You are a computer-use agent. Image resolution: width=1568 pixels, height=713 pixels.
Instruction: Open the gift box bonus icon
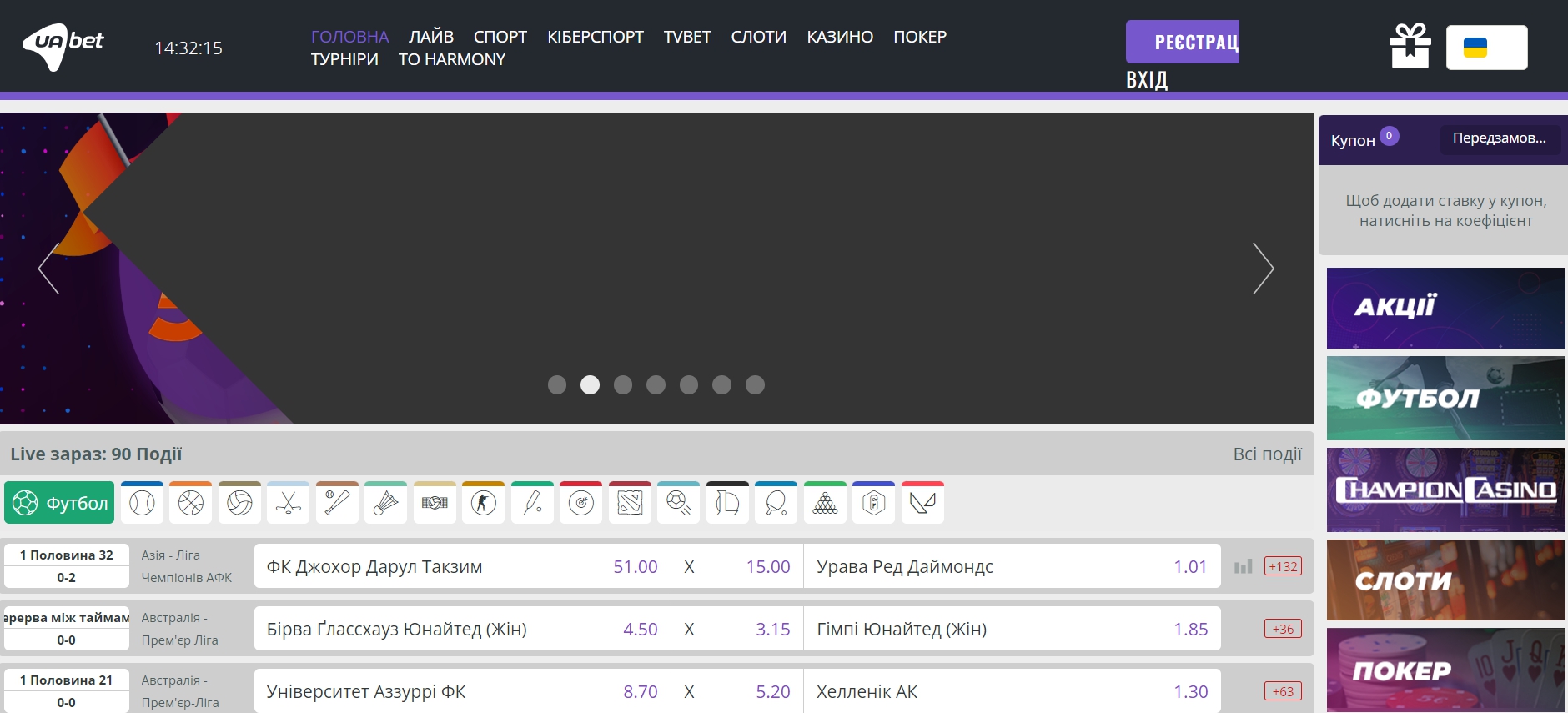(1410, 46)
